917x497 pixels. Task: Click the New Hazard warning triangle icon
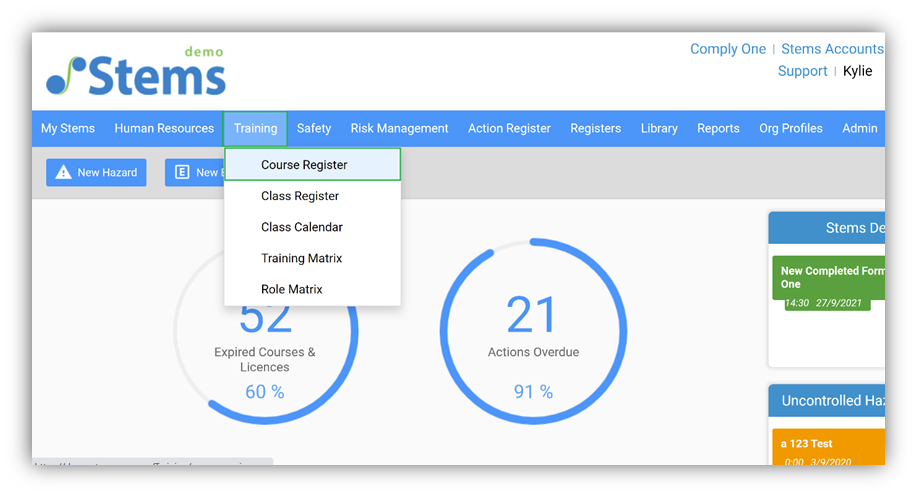click(x=63, y=172)
